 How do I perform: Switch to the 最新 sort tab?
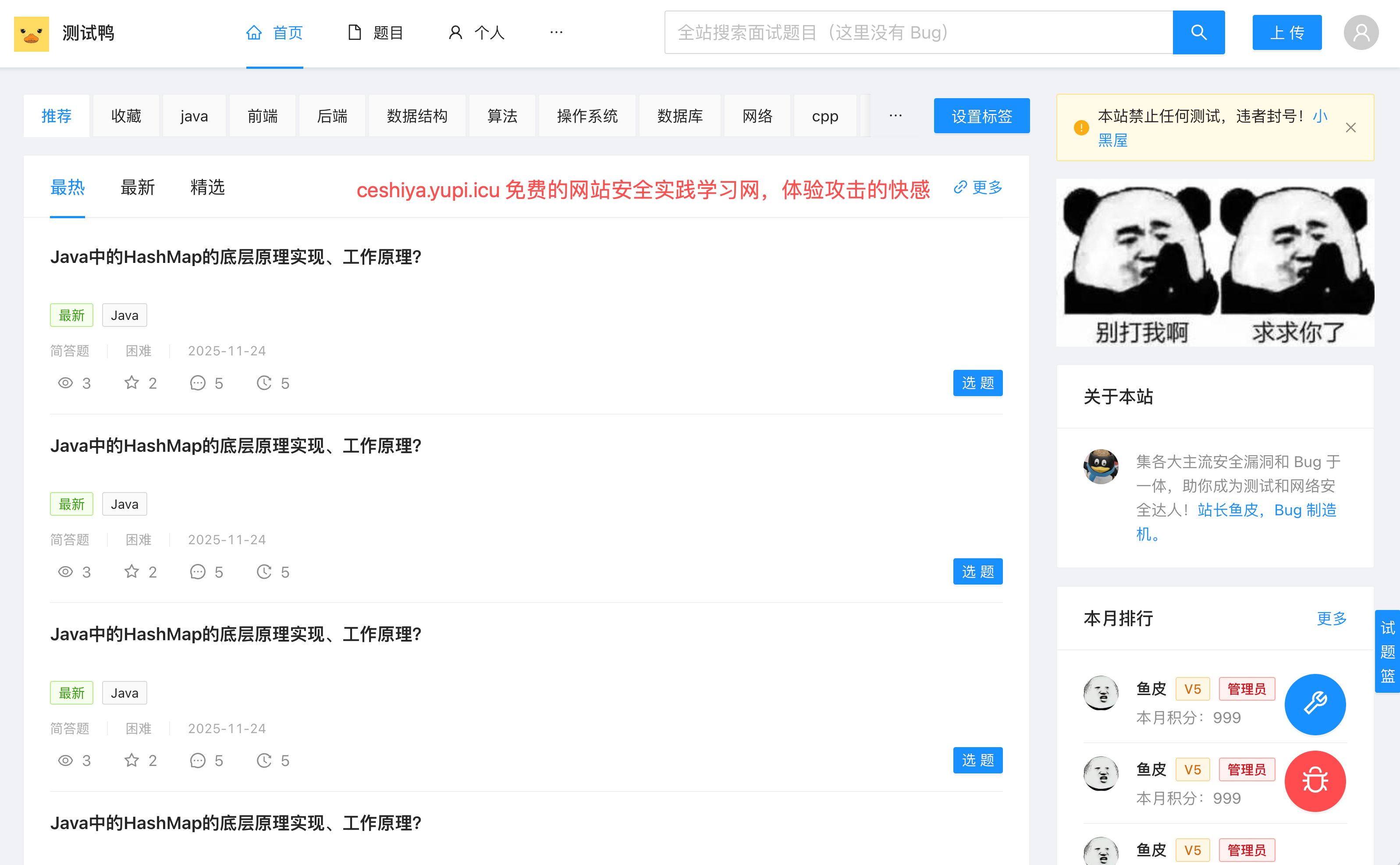(x=137, y=187)
